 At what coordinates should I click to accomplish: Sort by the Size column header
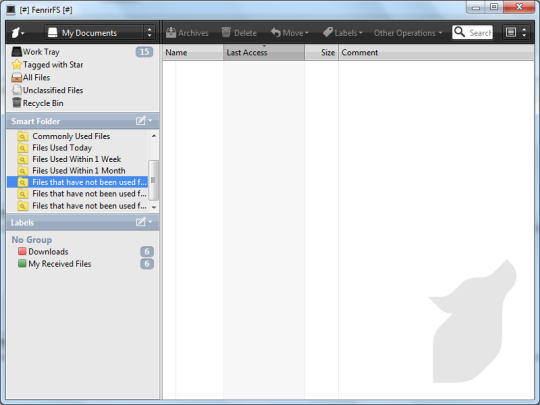322,52
